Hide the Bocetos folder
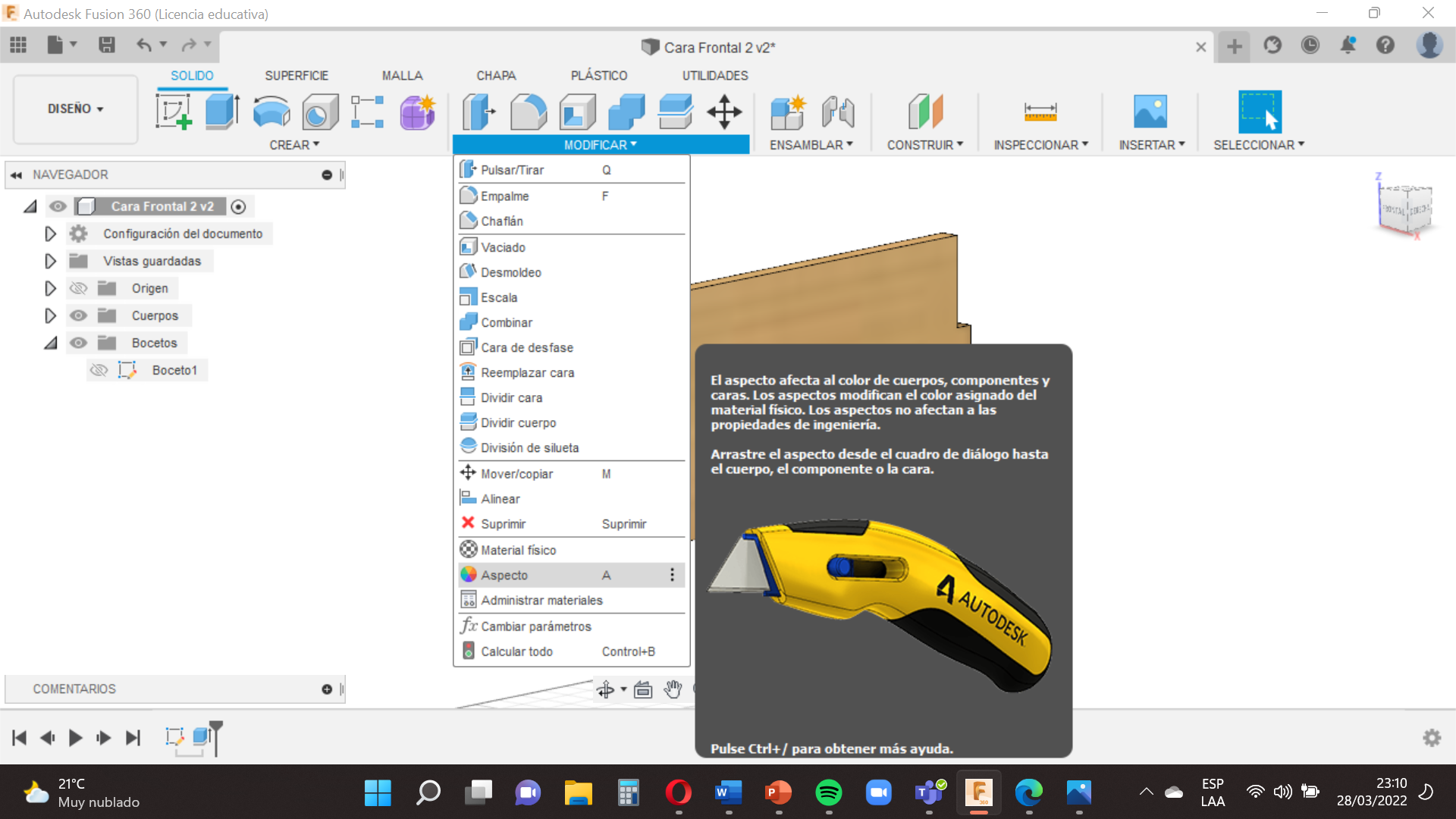The image size is (1456, 819). pos(78,343)
